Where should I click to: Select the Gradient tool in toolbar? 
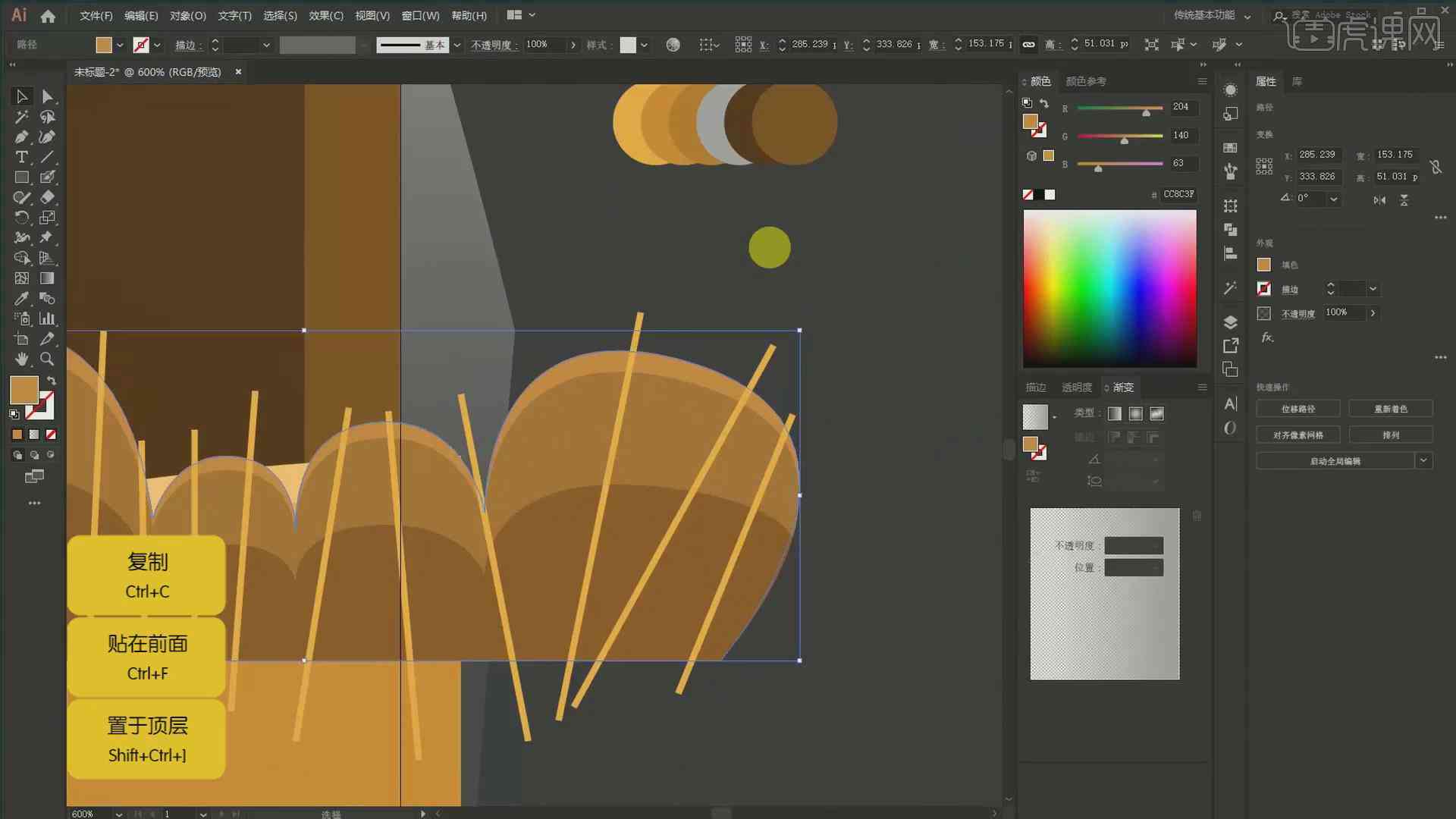click(x=46, y=278)
